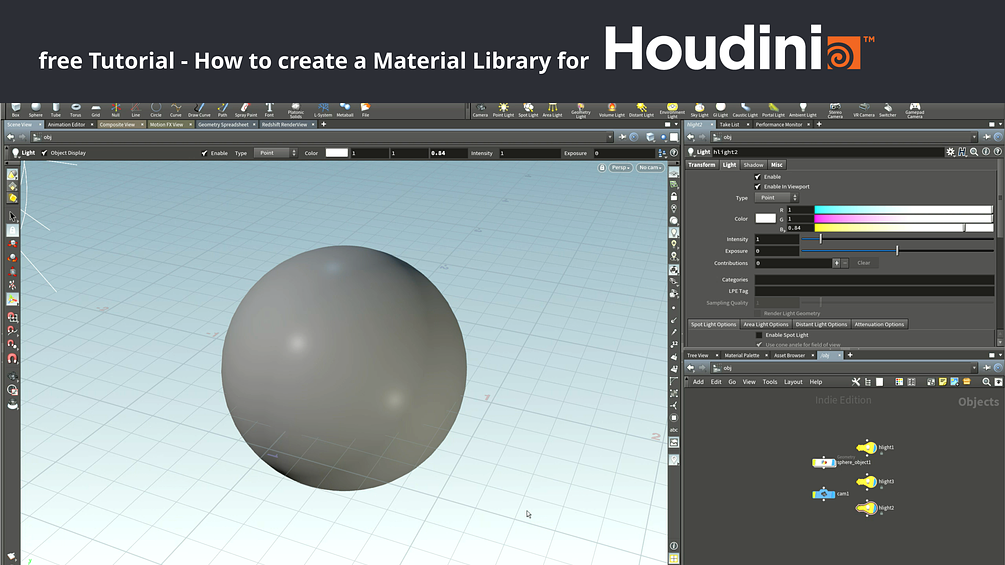Select the Sphere shelf tool
This screenshot has width=1005, height=565.
[35, 110]
